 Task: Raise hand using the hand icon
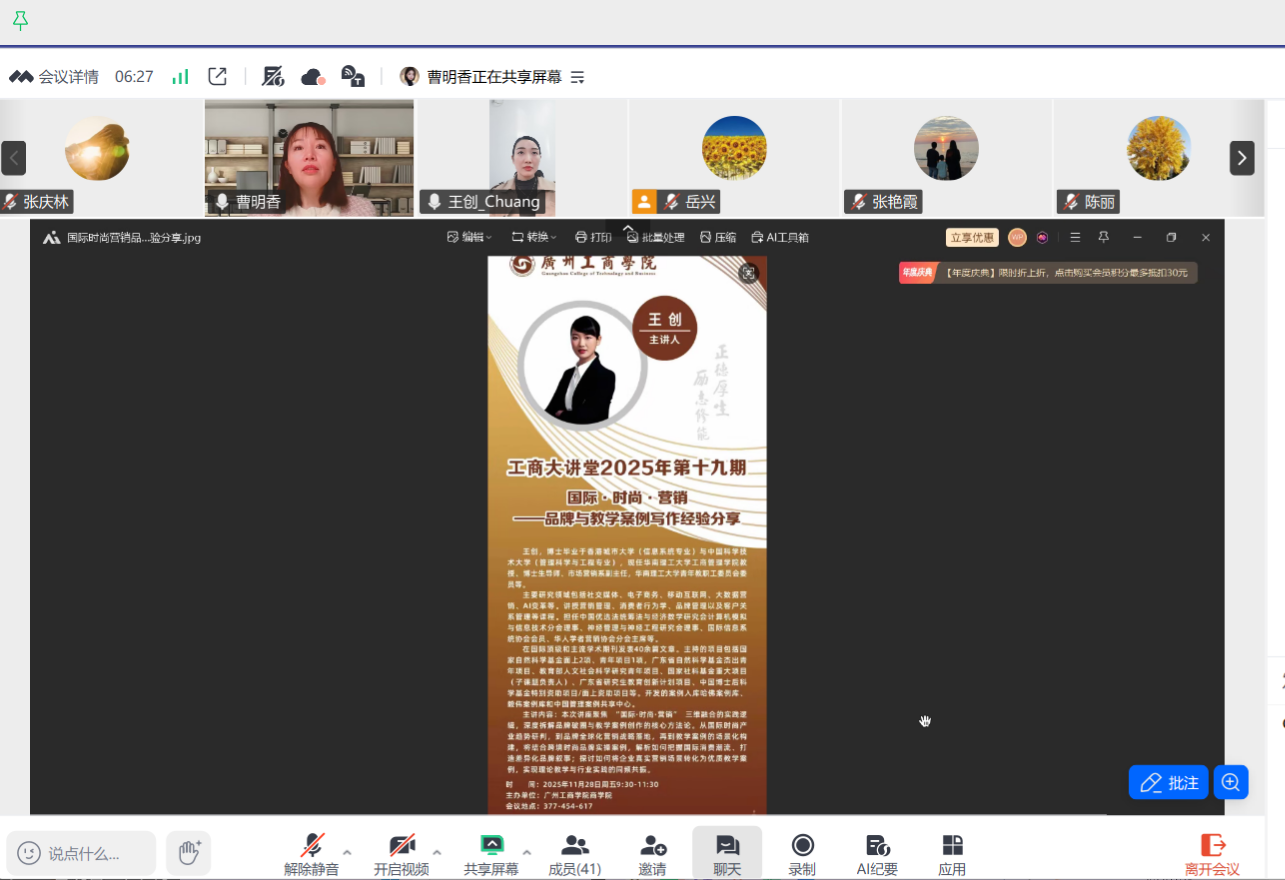[x=189, y=853]
